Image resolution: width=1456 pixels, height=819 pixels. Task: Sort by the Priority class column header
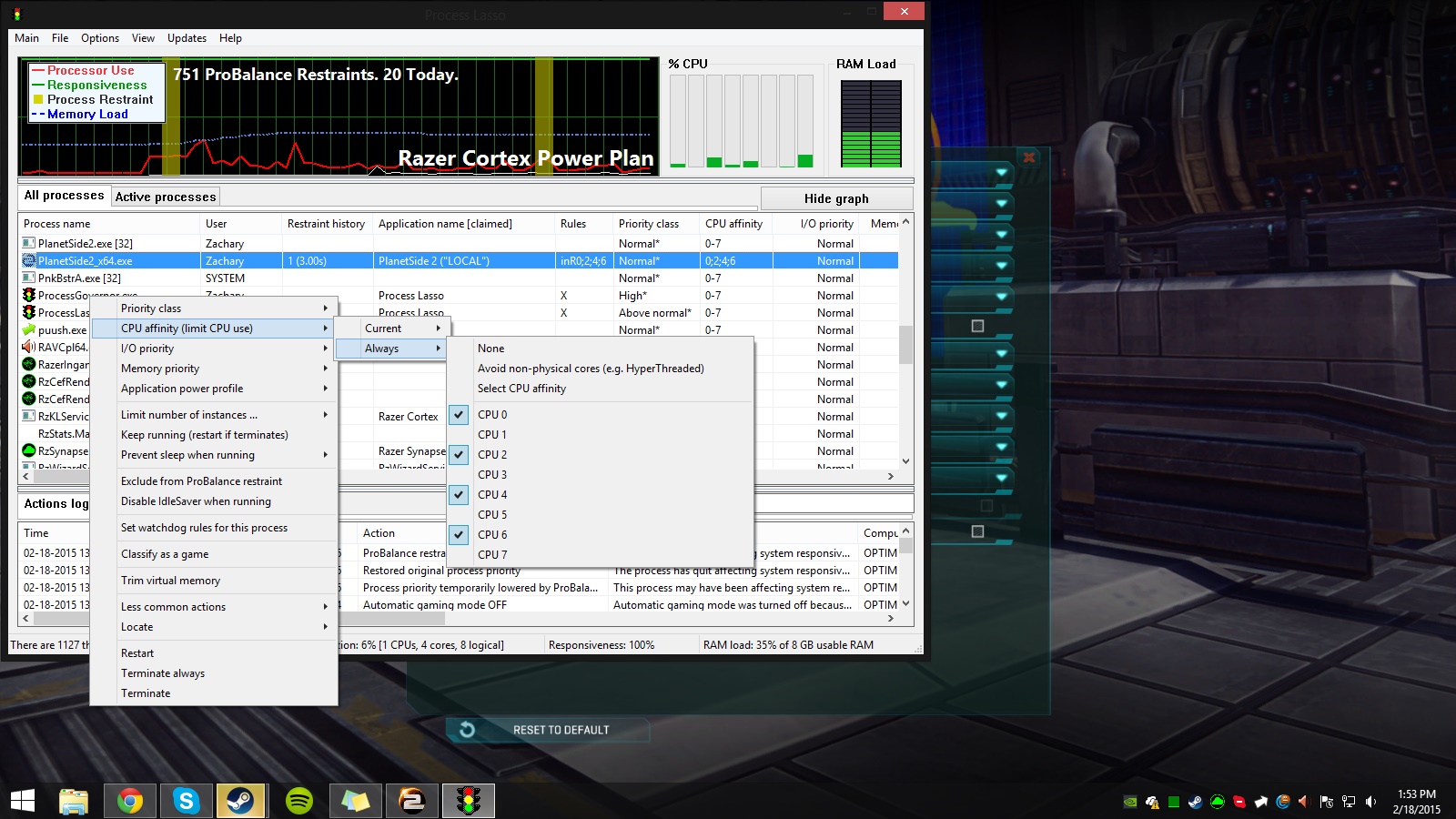[x=656, y=224]
